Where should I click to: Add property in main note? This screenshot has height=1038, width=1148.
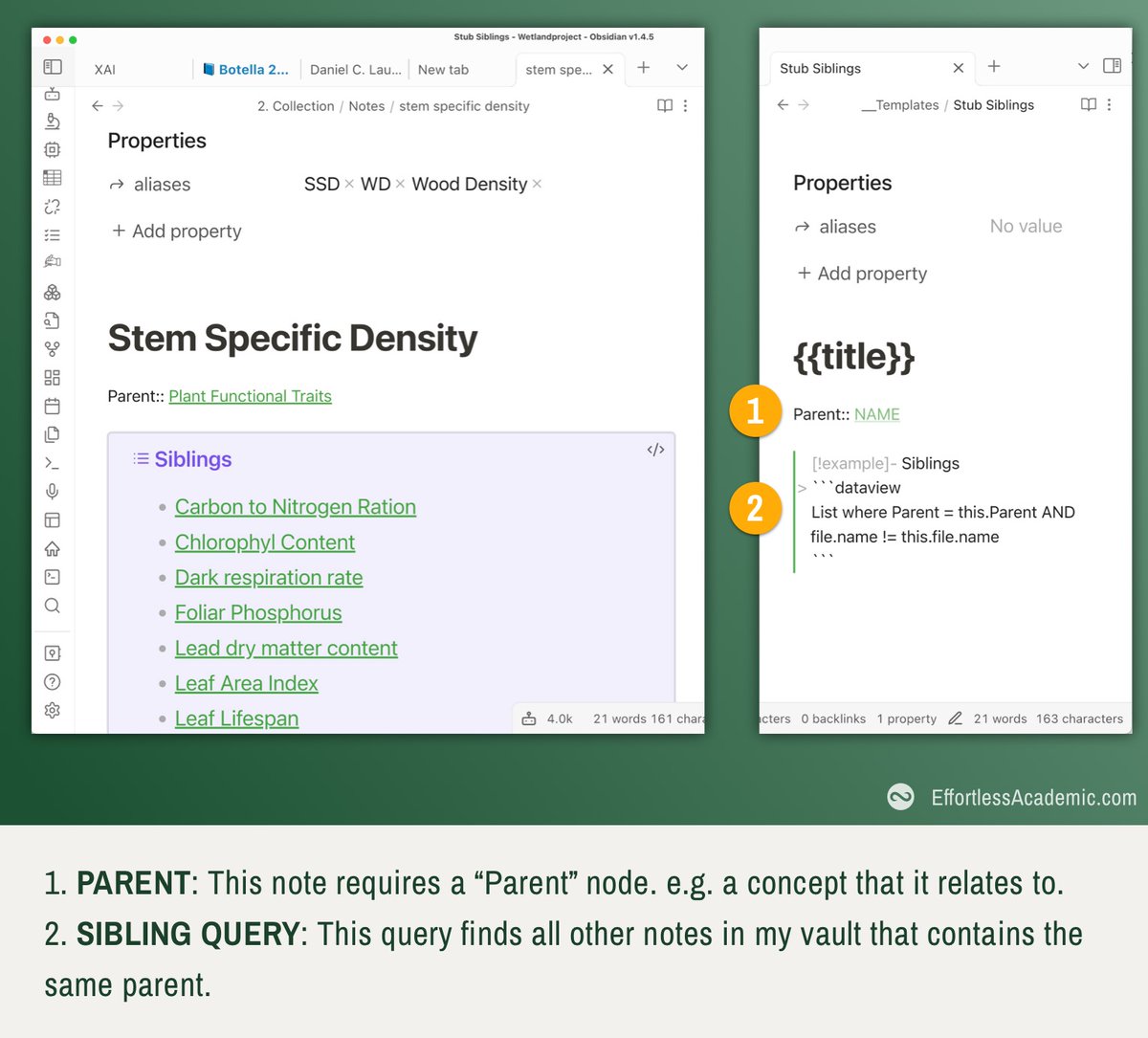[177, 232]
